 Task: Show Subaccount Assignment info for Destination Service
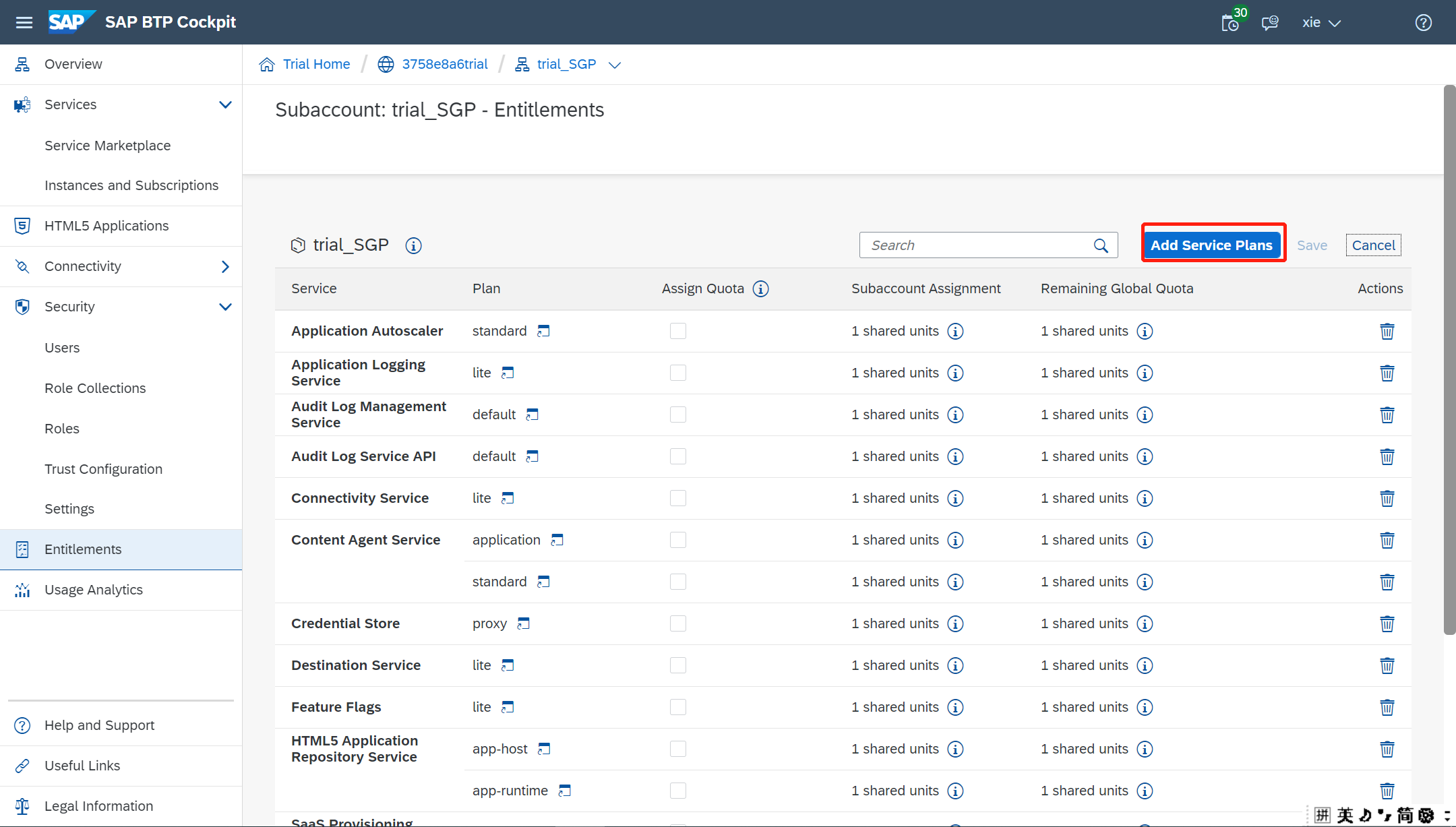955,665
